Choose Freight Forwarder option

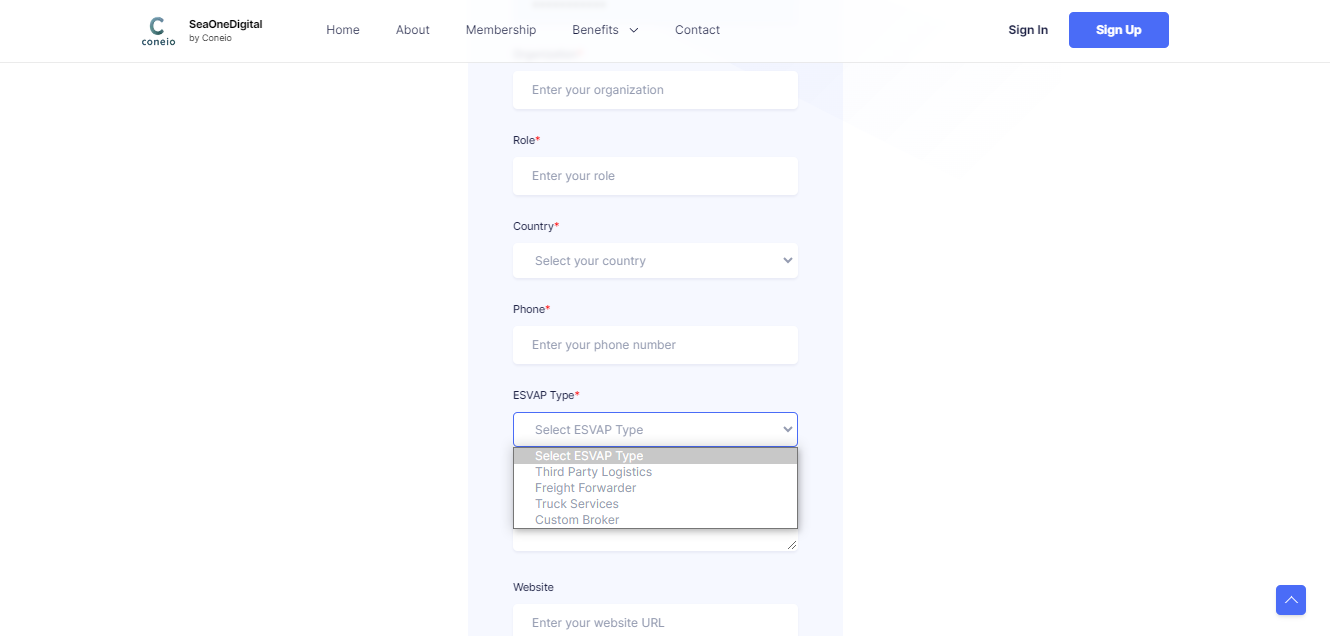655,488
